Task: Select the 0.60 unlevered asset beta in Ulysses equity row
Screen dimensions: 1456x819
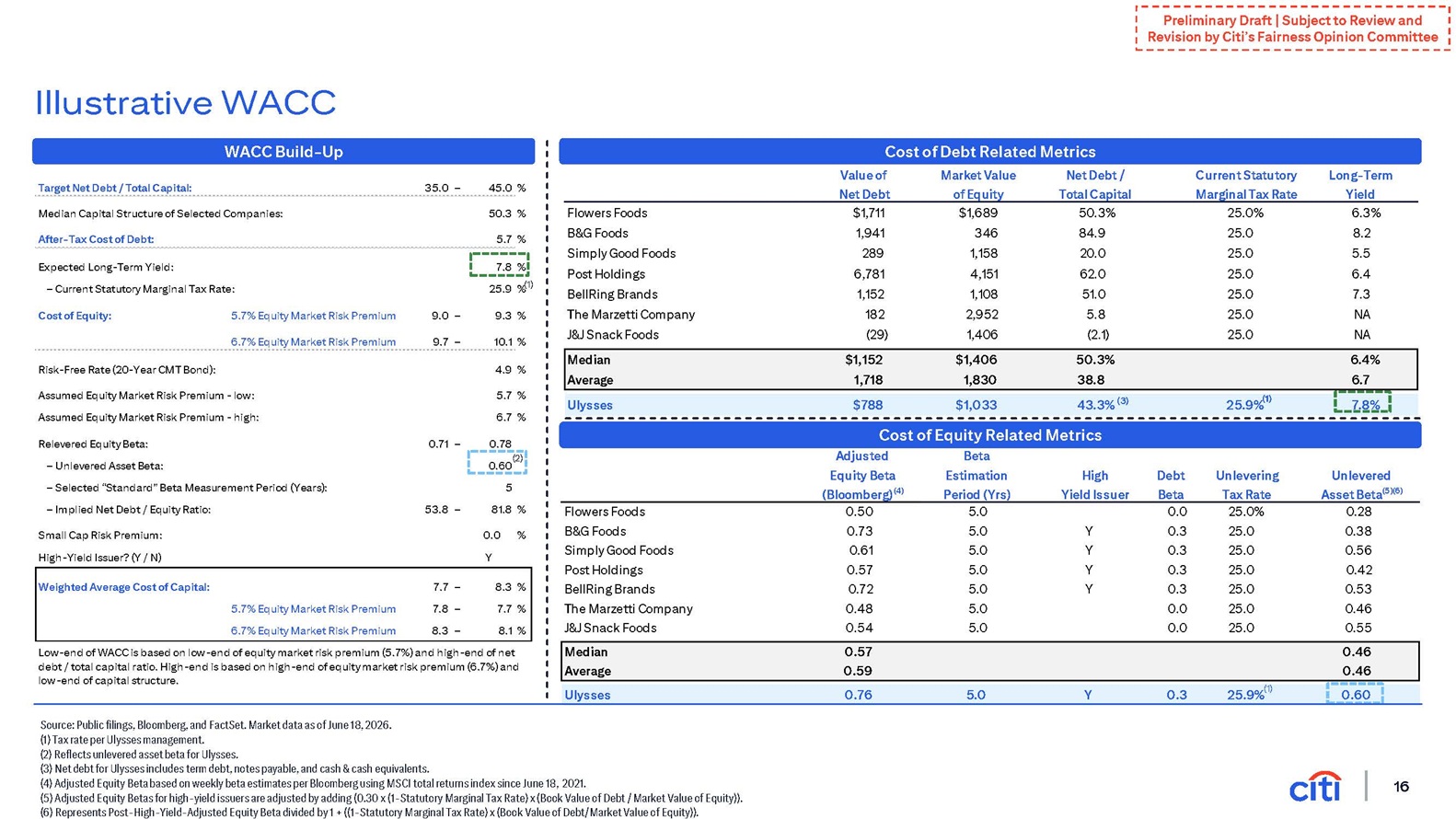Action: click(1355, 694)
